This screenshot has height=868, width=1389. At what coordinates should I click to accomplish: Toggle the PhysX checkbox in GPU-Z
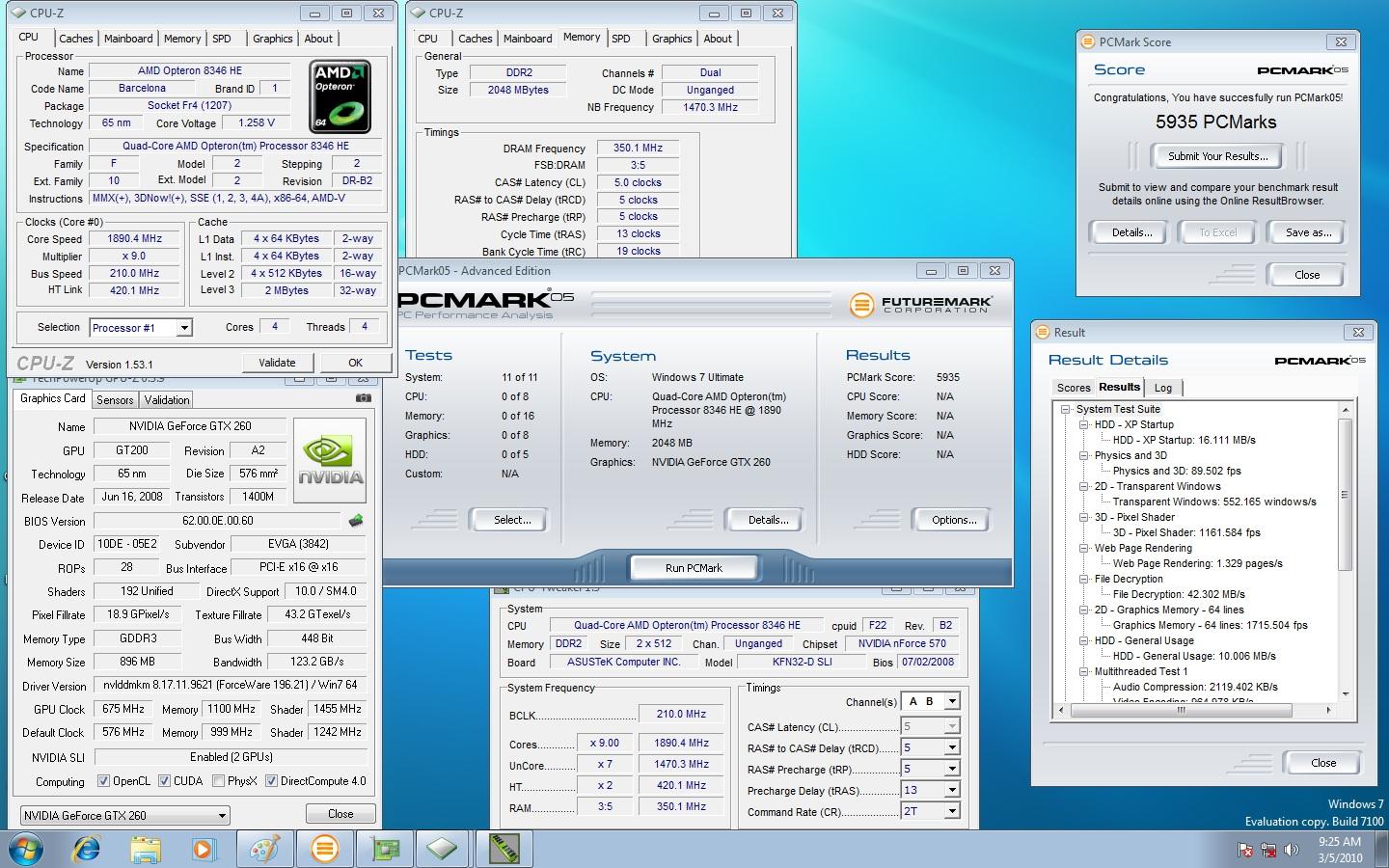[x=219, y=781]
